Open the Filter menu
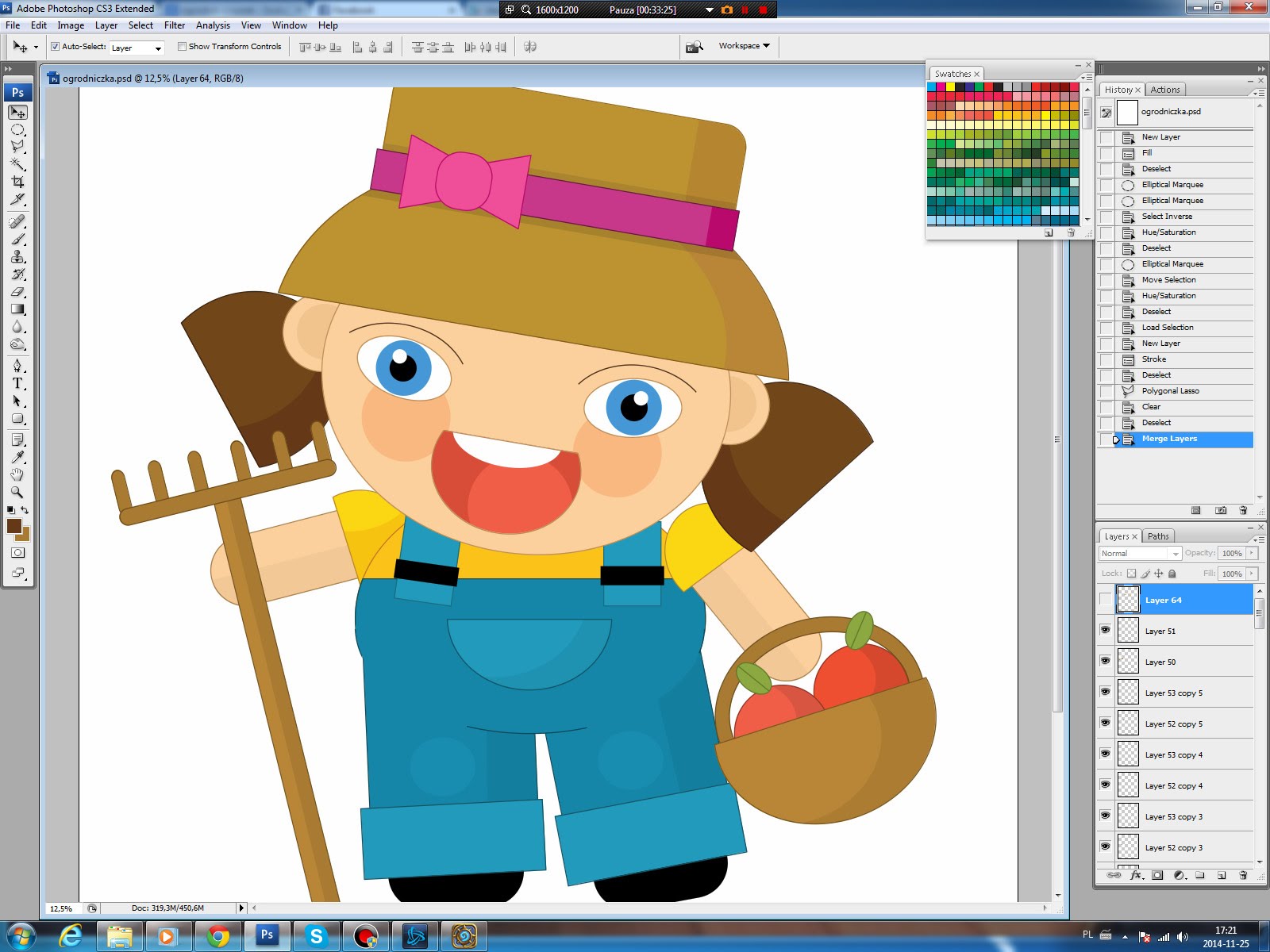The height and width of the screenshot is (952, 1270). click(x=174, y=25)
